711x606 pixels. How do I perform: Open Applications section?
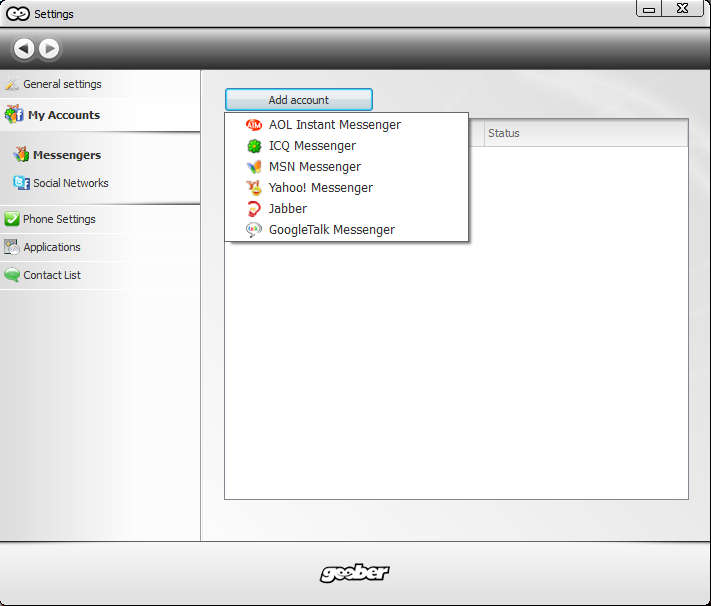pyautogui.click(x=100, y=247)
